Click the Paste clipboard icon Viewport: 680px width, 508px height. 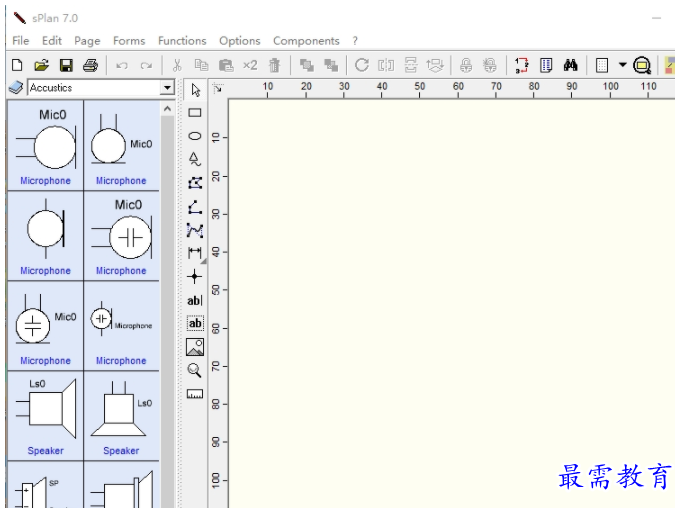[x=226, y=66]
